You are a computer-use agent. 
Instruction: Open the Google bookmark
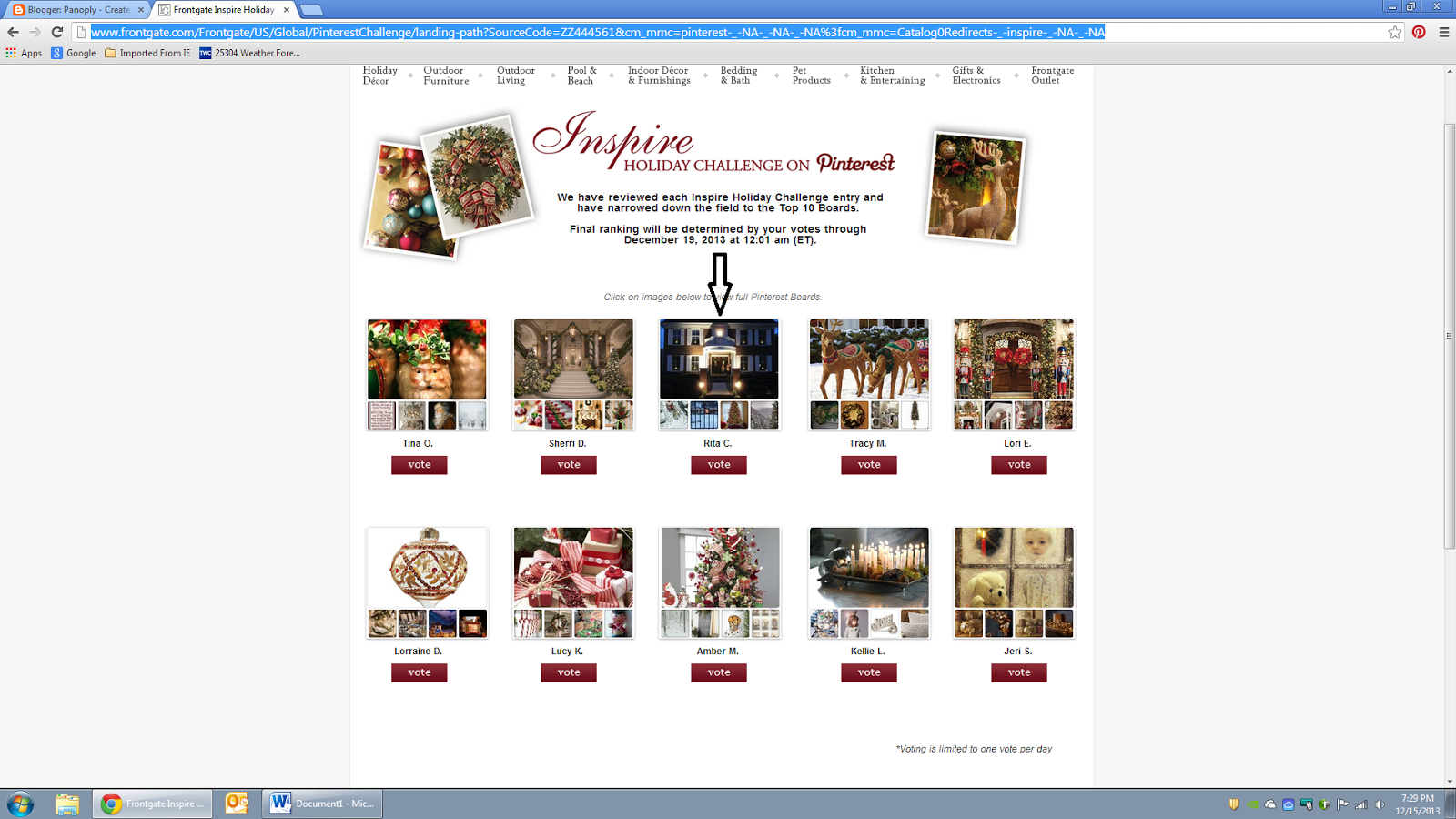pyautogui.click(x=74, y=53)
